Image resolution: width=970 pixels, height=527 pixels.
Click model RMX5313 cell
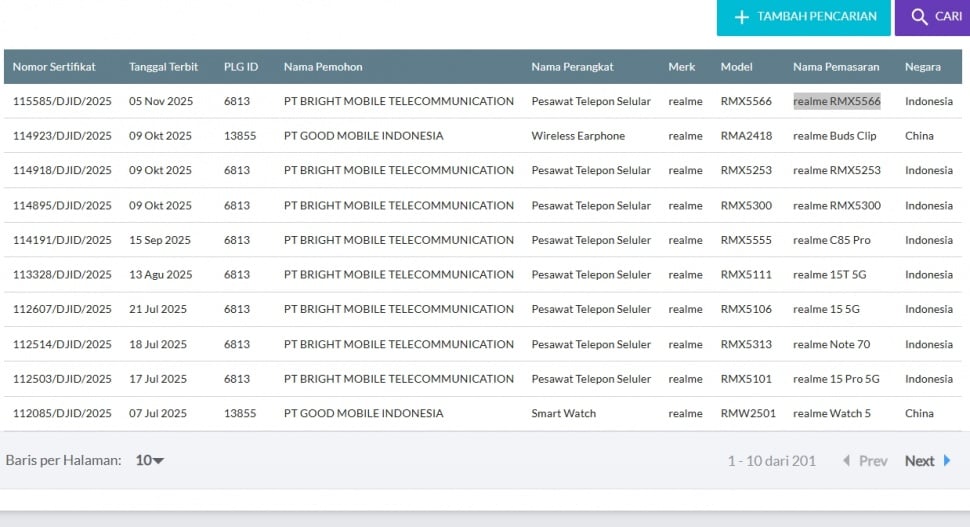pyautogui.click(x=746, y=344)
